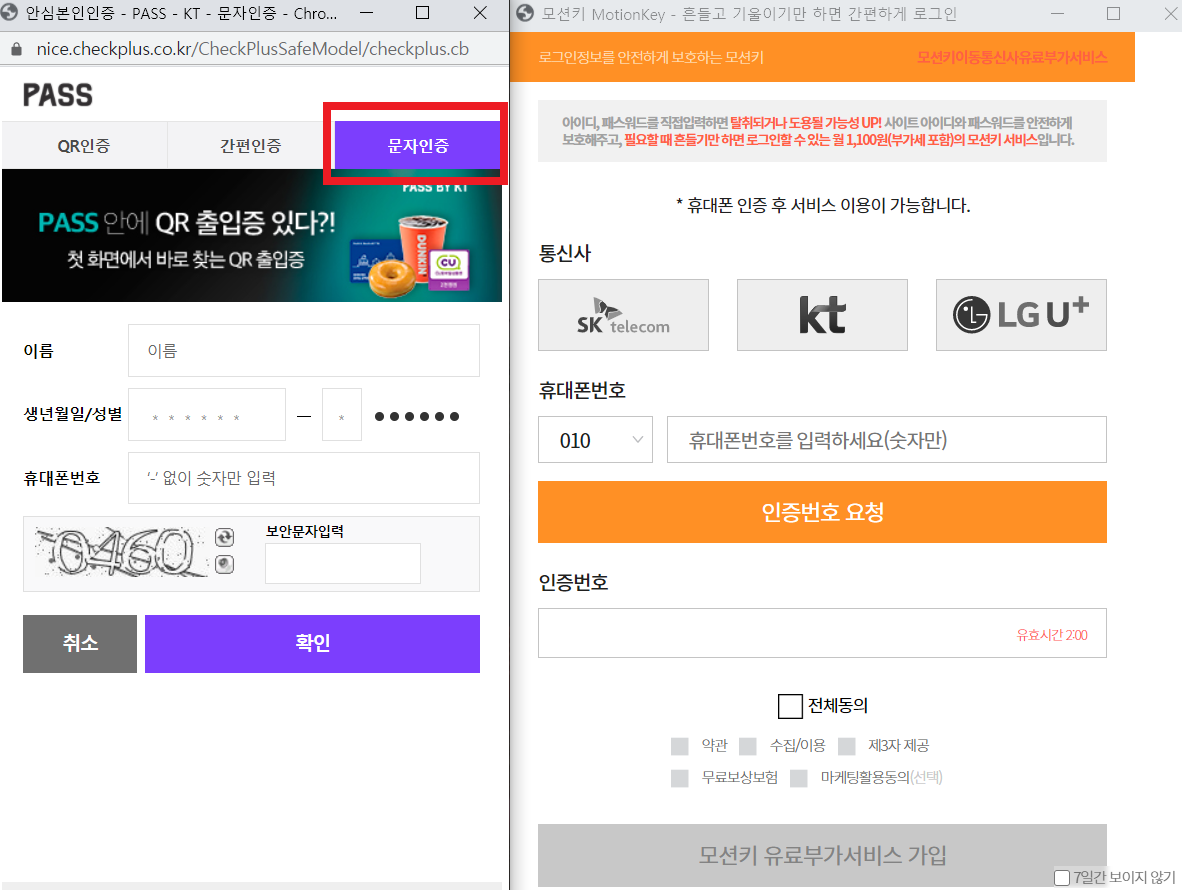Click the 취소 button
The height and width of the screenshot is (890, 1182).
[80, 644]
